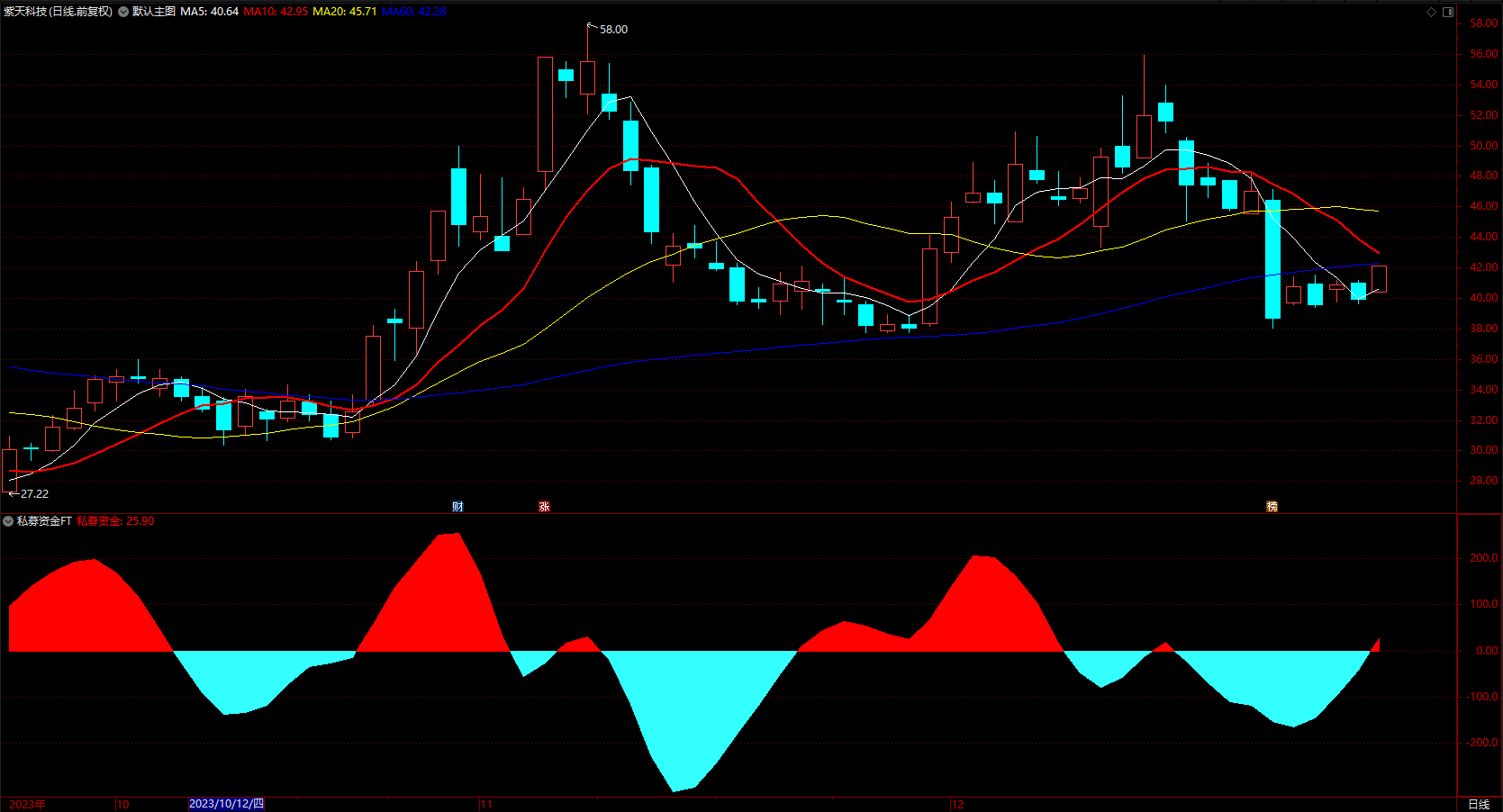This screenshot has width=1503, height=812.
Task: Click the 默认主图 indicator label
Action: (154, 12)
